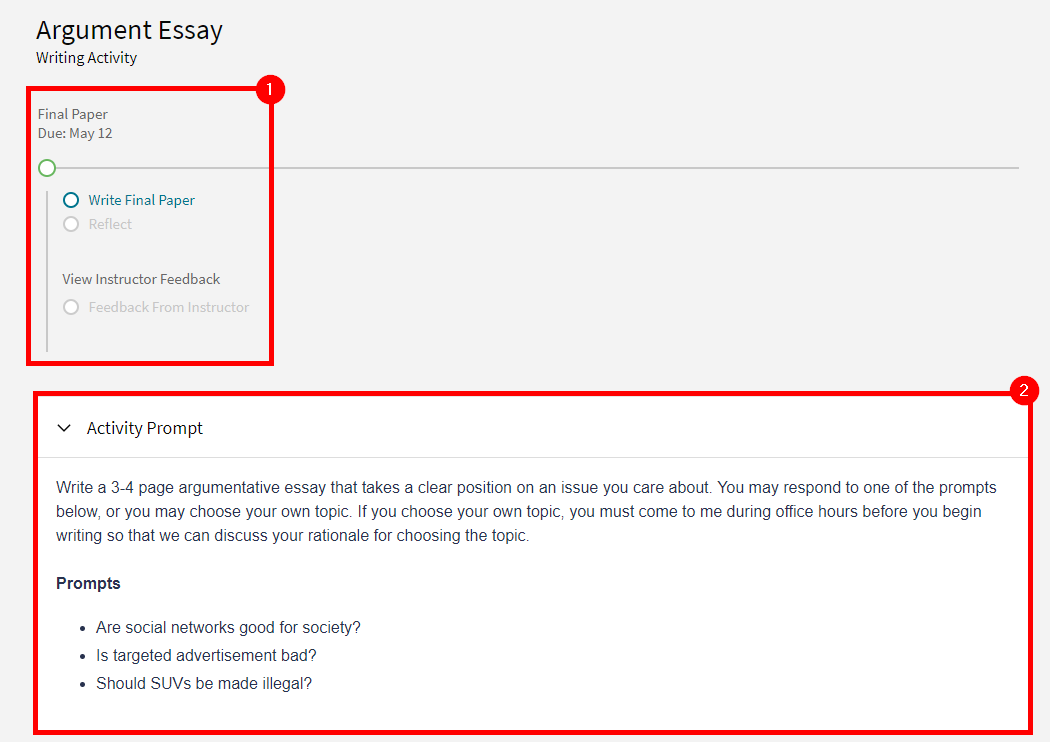Click the chevron beside Activity Prompt
Image resolution: width=1050 pixels, height=742 pixels.
click(x=64, y=427)
